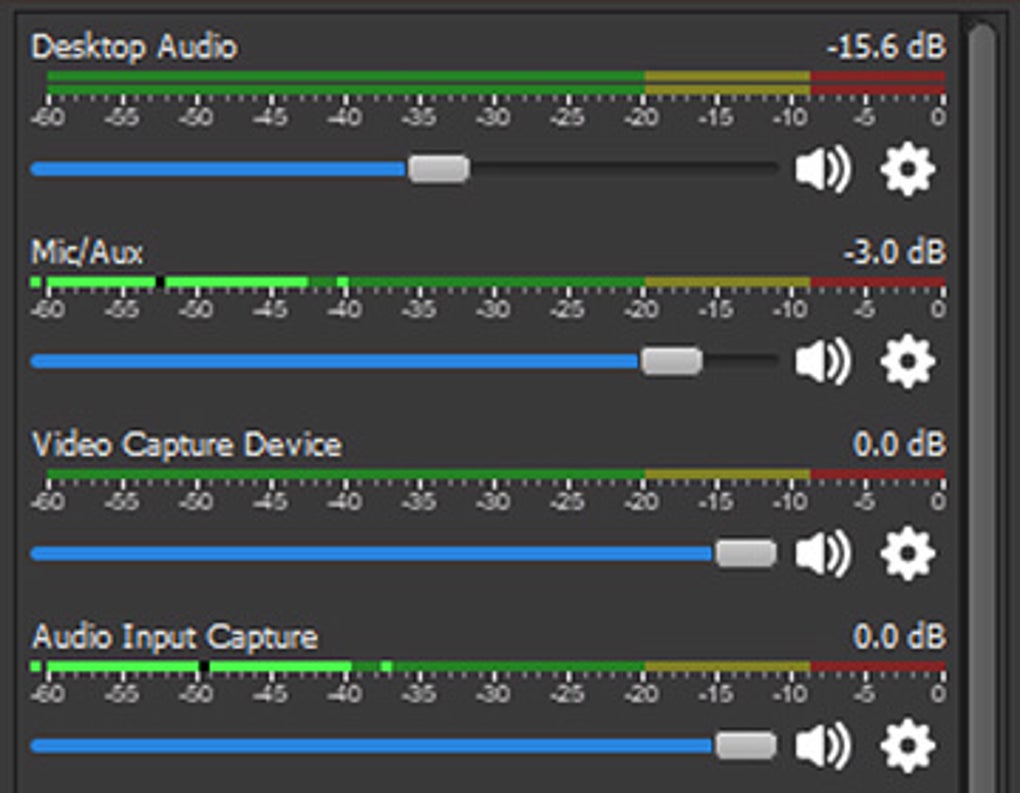Click the Desktop Audio volume slider handle
Viewport: 1020px width, 793px height.
[438, 169]
